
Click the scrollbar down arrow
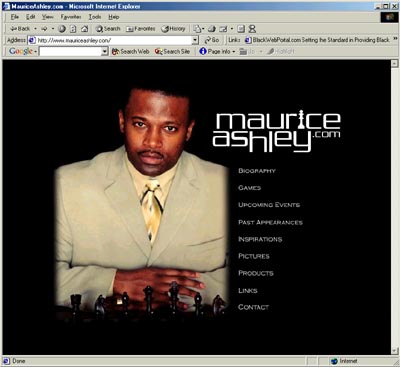[x=395, y=351]
